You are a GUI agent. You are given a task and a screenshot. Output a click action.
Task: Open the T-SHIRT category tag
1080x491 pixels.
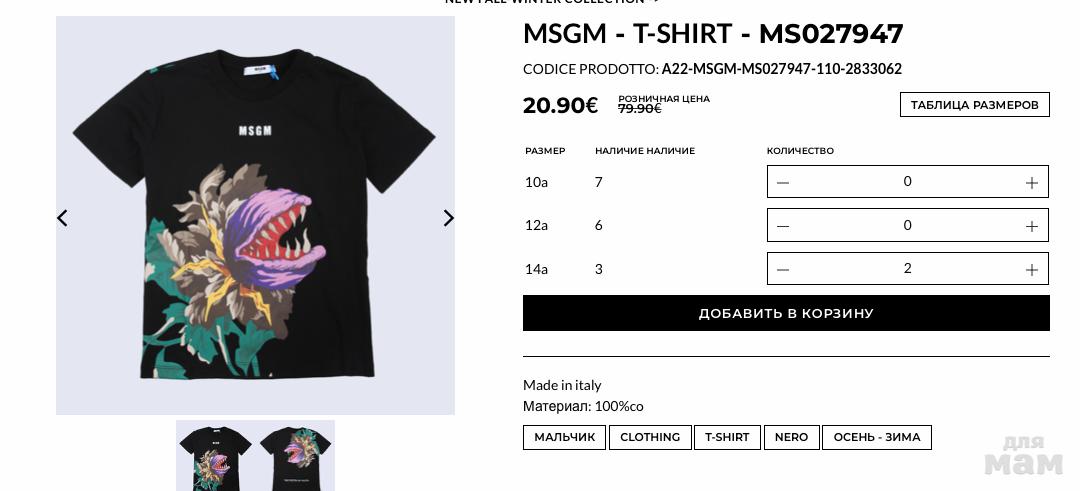[x=727, y=437]
